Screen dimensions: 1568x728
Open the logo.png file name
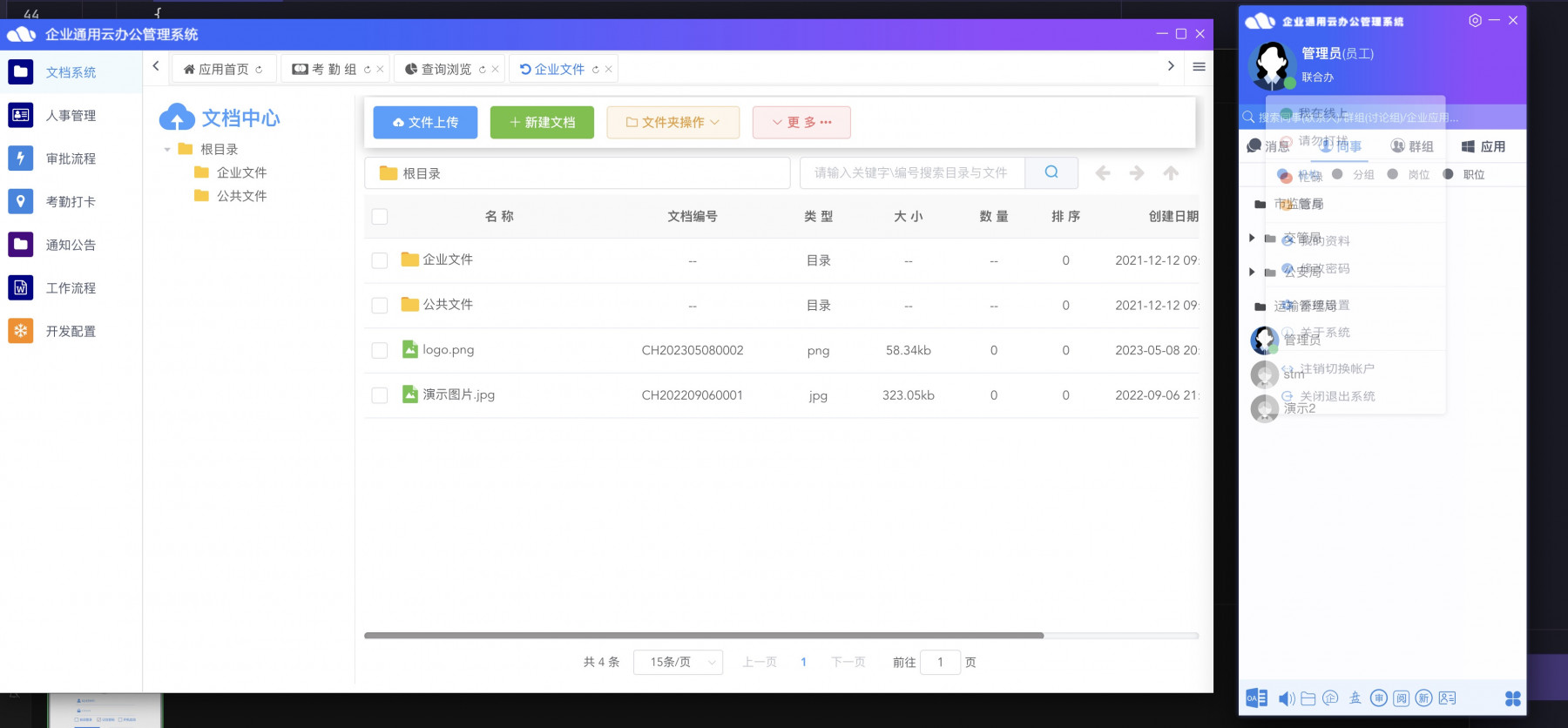(x=448, y=350)
